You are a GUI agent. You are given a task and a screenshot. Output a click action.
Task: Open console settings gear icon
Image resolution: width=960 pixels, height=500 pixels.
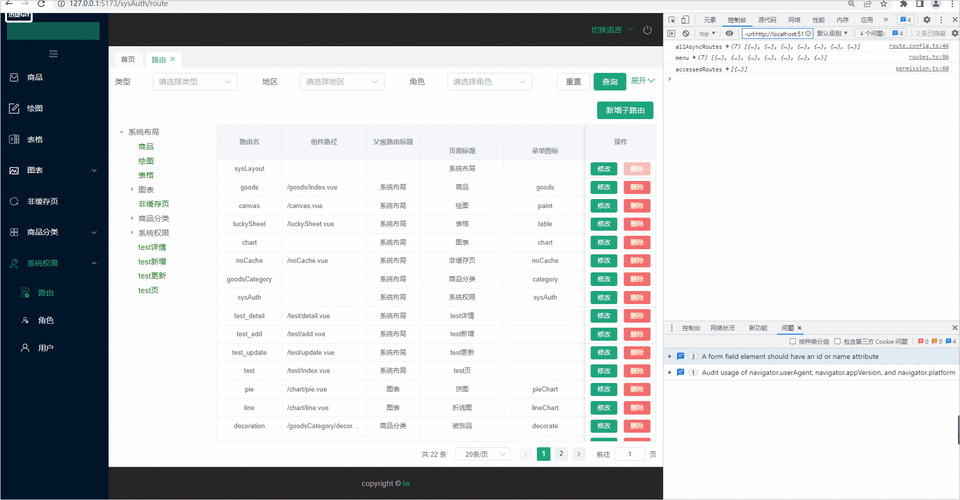click(955, 34)
